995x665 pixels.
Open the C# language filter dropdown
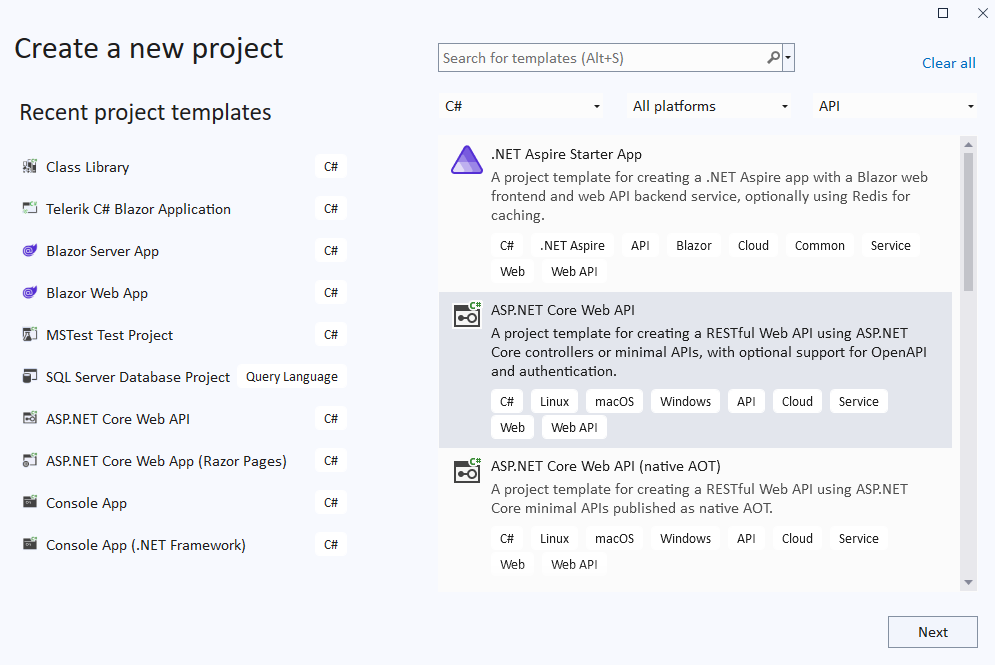pyautogui.click(x=522, y=106)
